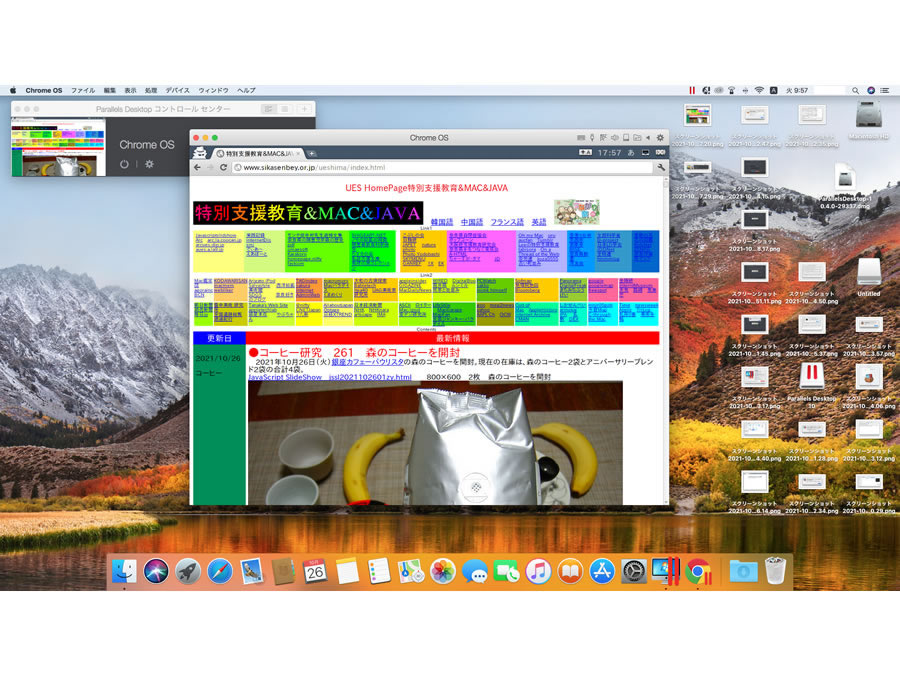Open Launchpad from the Dock
This screenshot has height=675, width=900.
[188, 571]
